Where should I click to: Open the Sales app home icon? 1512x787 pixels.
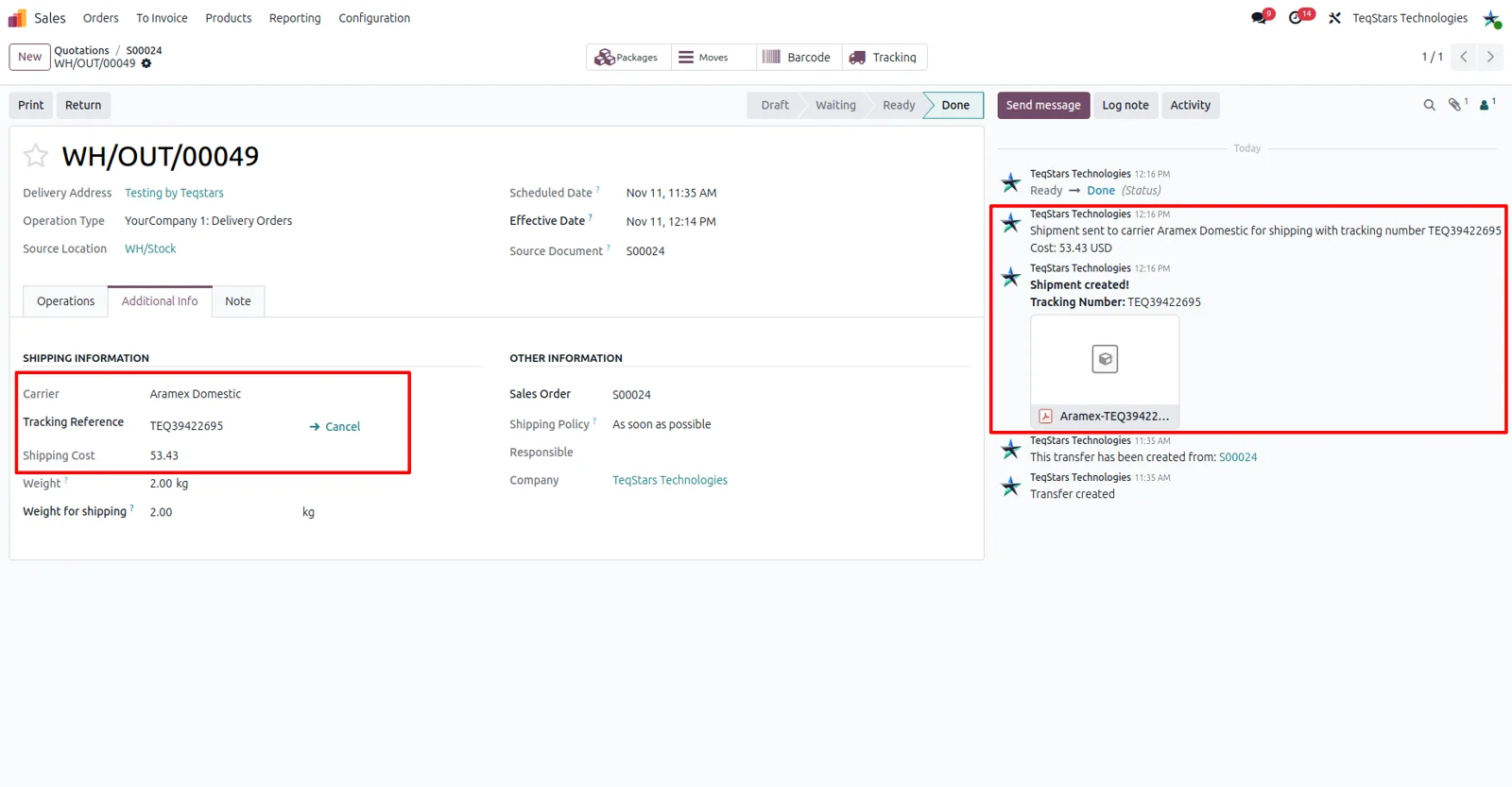click(x=17, y=18)
